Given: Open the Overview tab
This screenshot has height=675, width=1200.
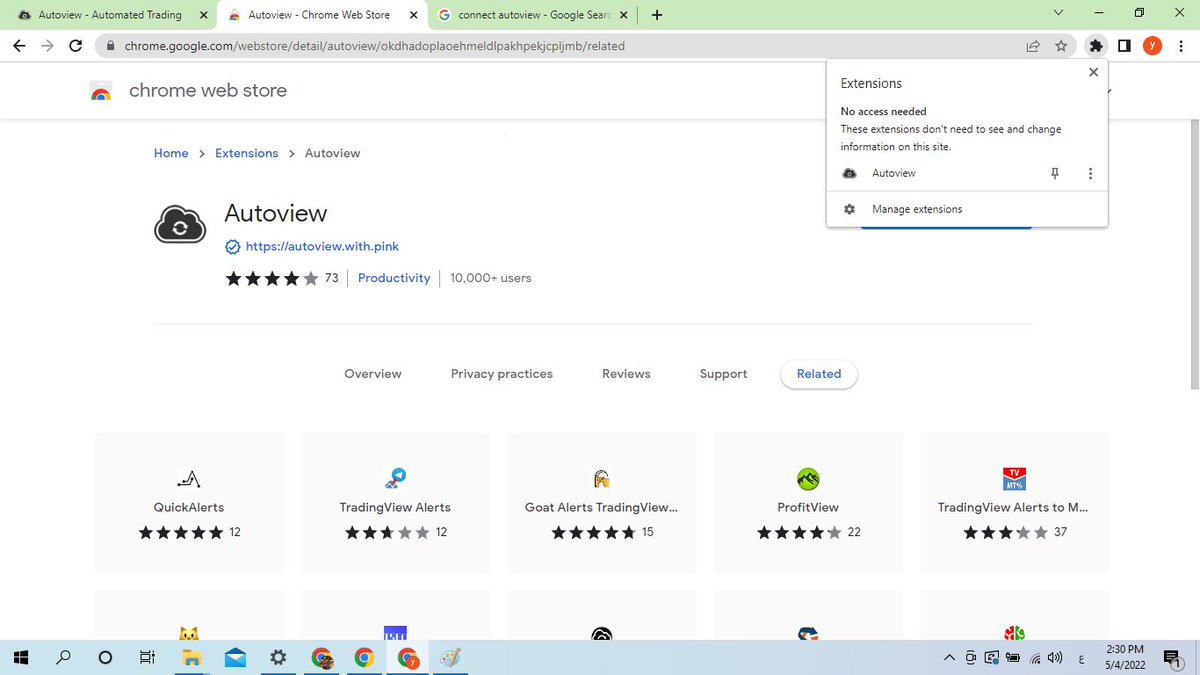Looking at the screenshot, I should pyautogui.click(x=373, y=374).
